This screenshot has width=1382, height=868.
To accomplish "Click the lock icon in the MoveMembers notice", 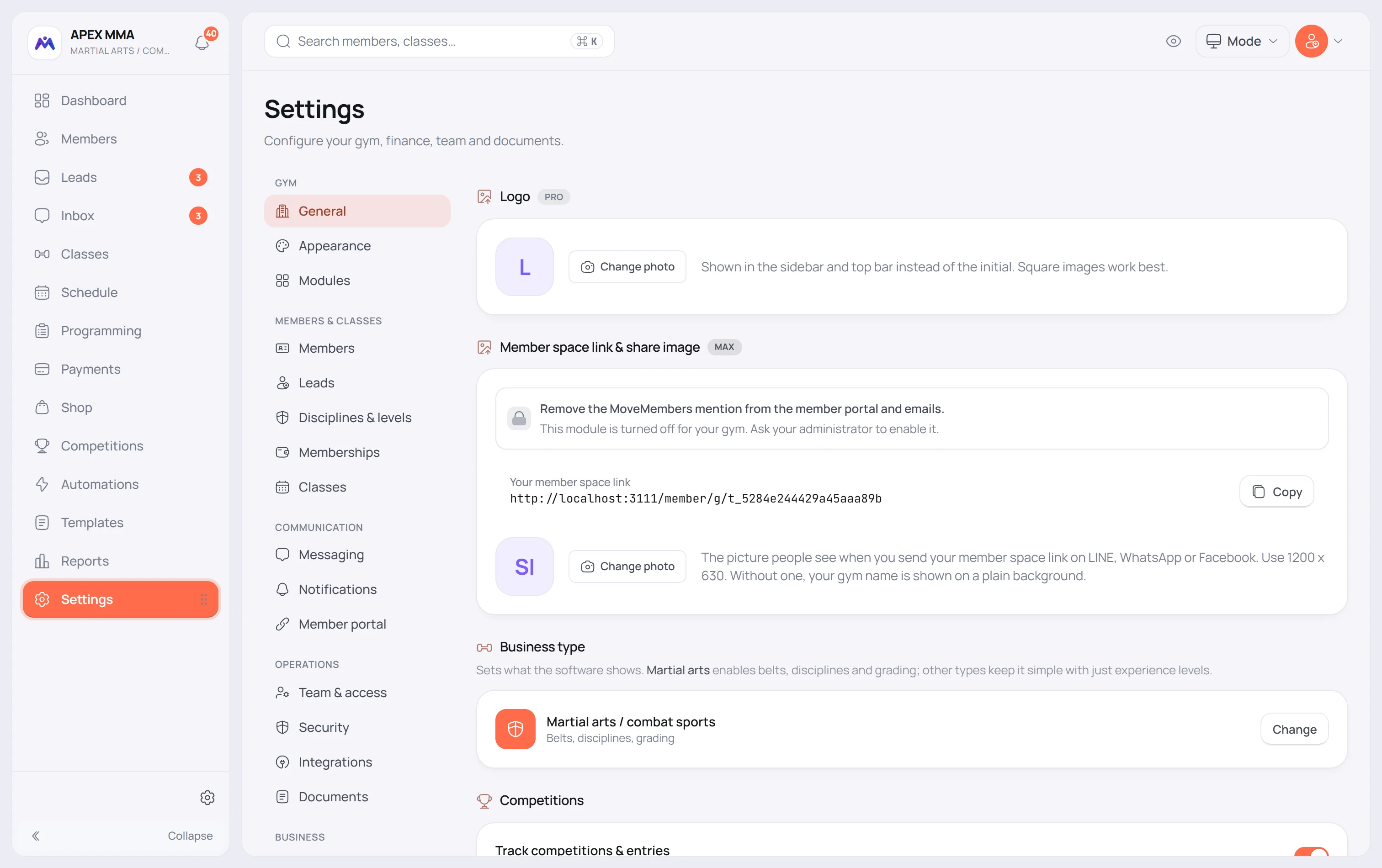I will tap(519, 418).
